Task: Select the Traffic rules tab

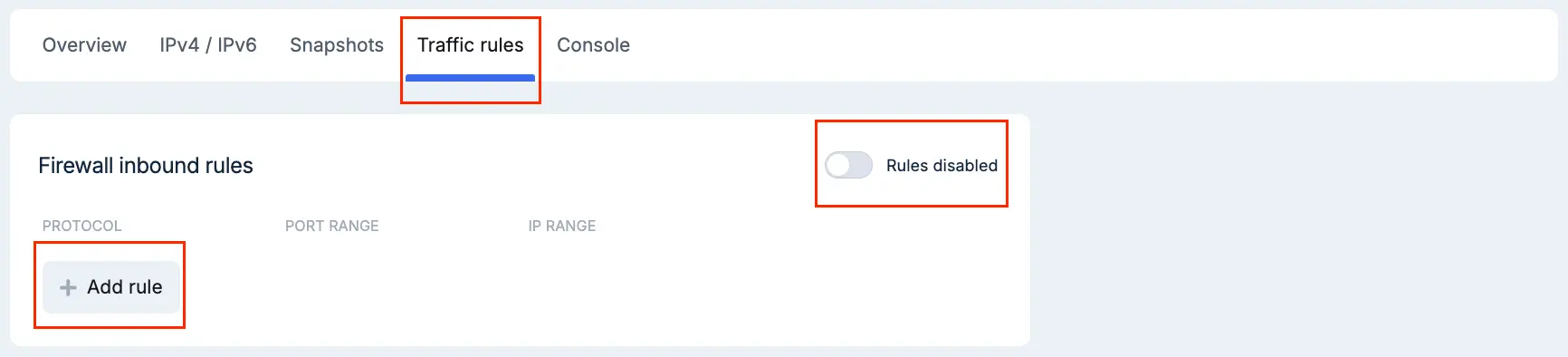Action: point(470,45)
